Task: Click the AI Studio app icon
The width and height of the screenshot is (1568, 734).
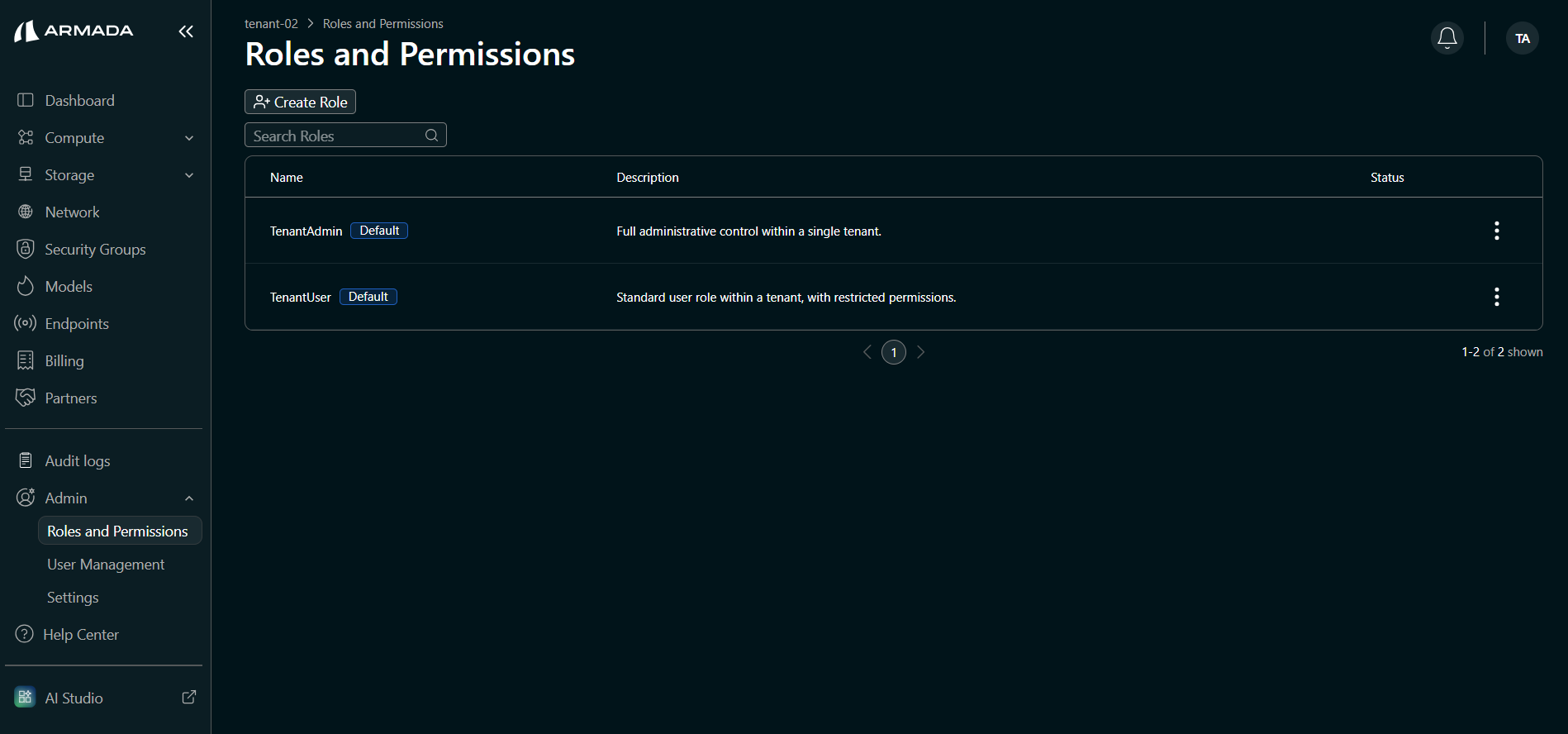Action: point(25,698)
